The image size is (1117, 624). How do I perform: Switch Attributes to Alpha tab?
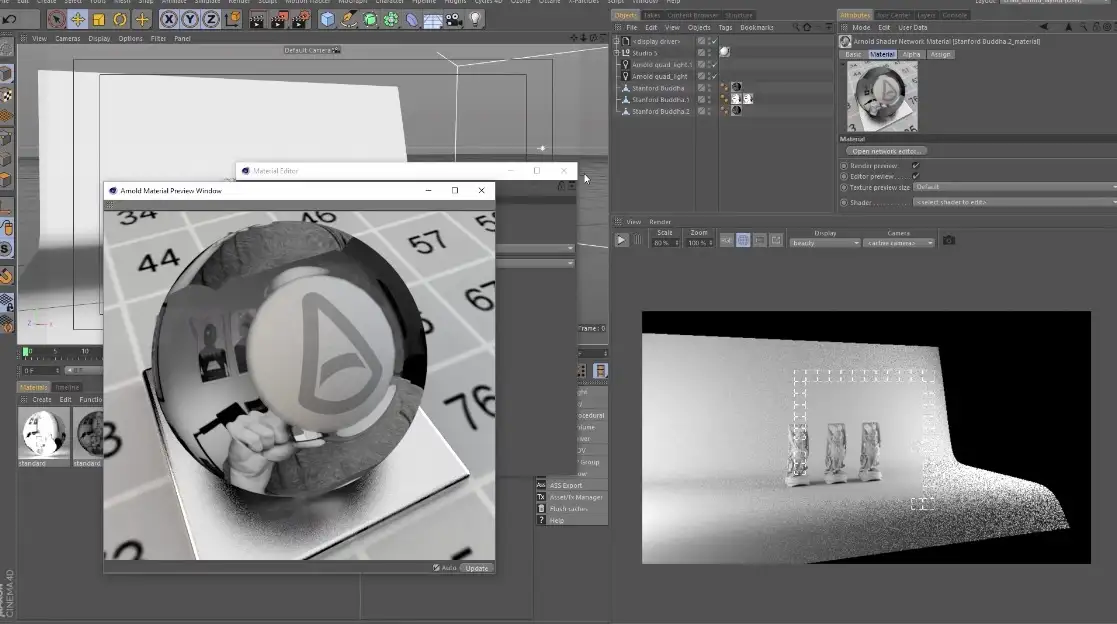coord(911,54)
